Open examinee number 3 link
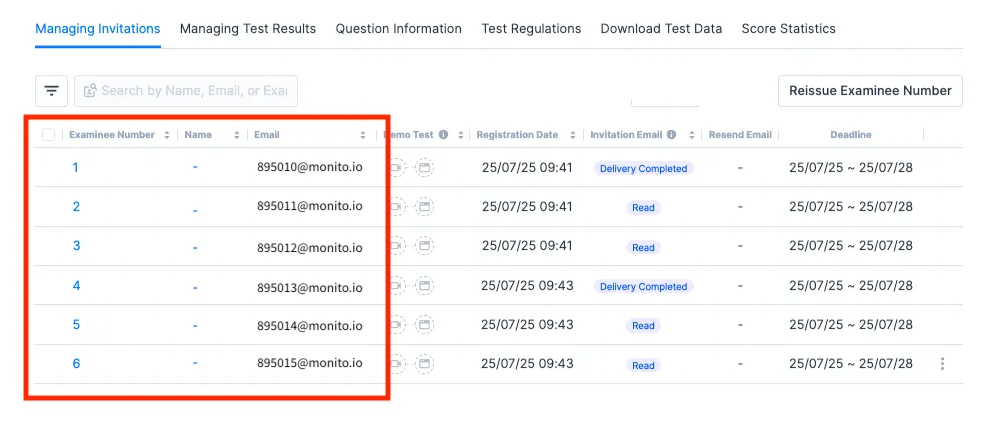985x429 pixels. pos(76,246)
